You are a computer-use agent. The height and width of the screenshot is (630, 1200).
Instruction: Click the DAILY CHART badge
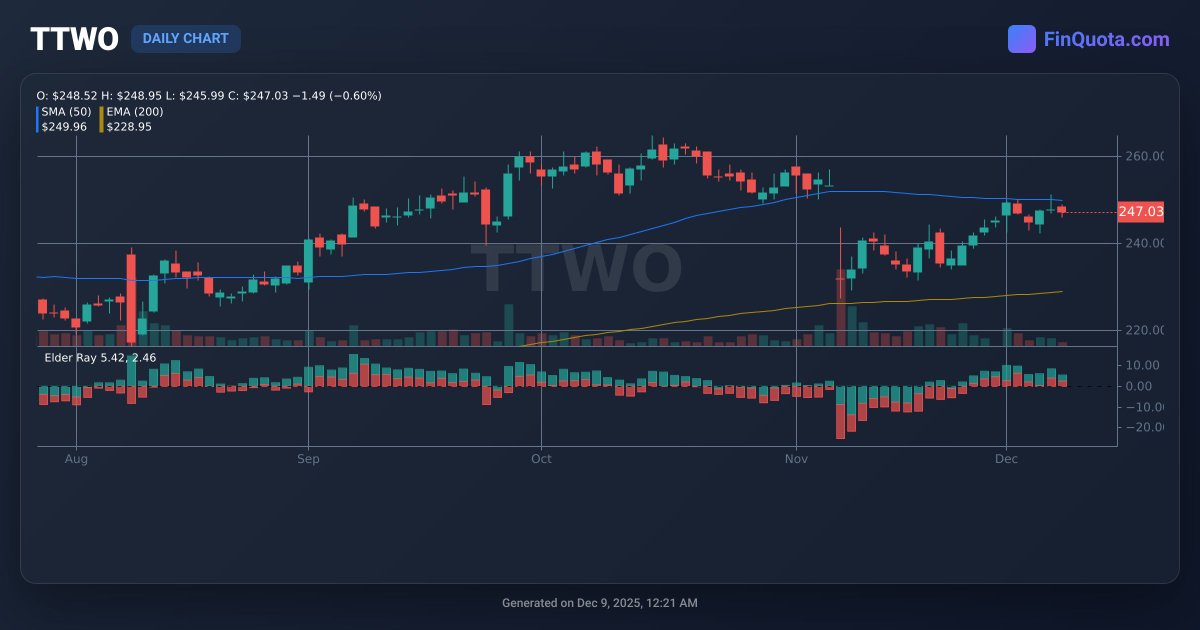(186, 39)
